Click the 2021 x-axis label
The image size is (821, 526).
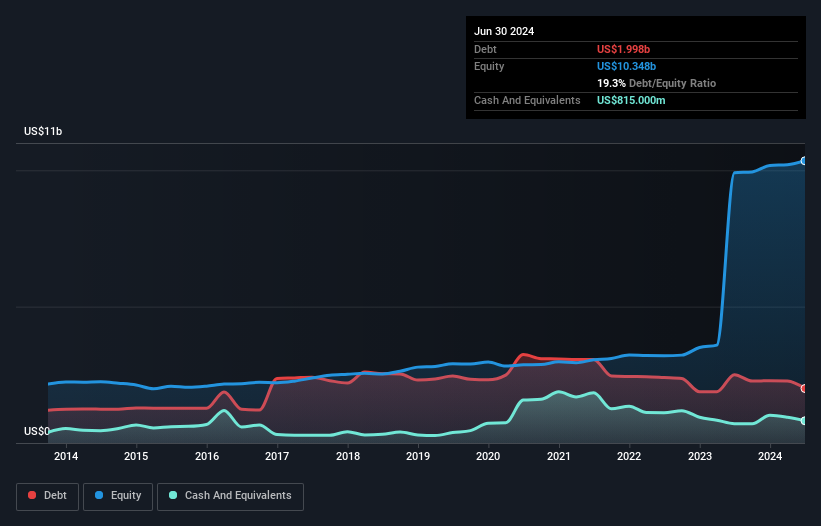pyautogui.click(x=559, y=456)
